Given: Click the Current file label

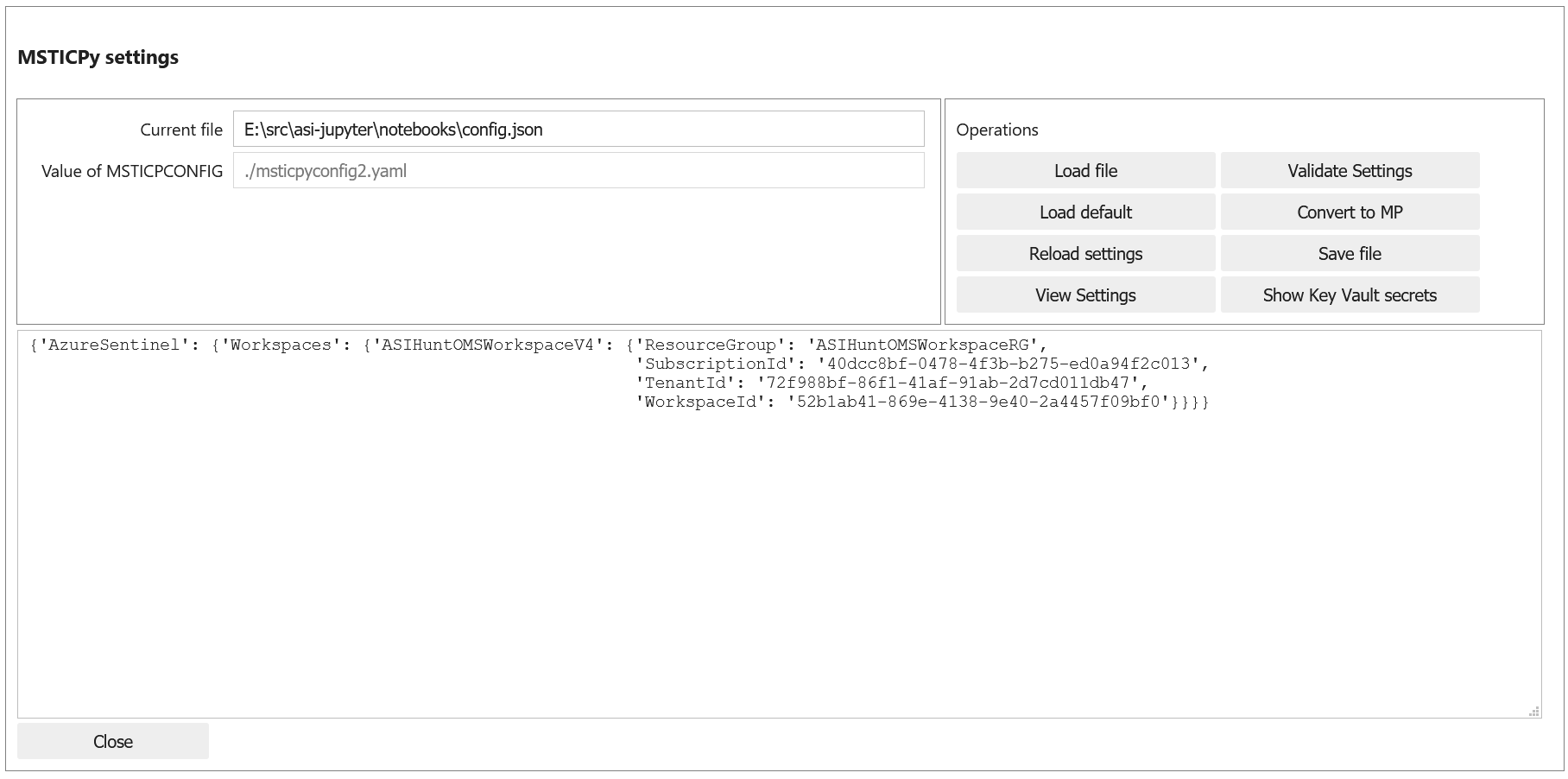Looking at the screenshot, I should 181,130.
